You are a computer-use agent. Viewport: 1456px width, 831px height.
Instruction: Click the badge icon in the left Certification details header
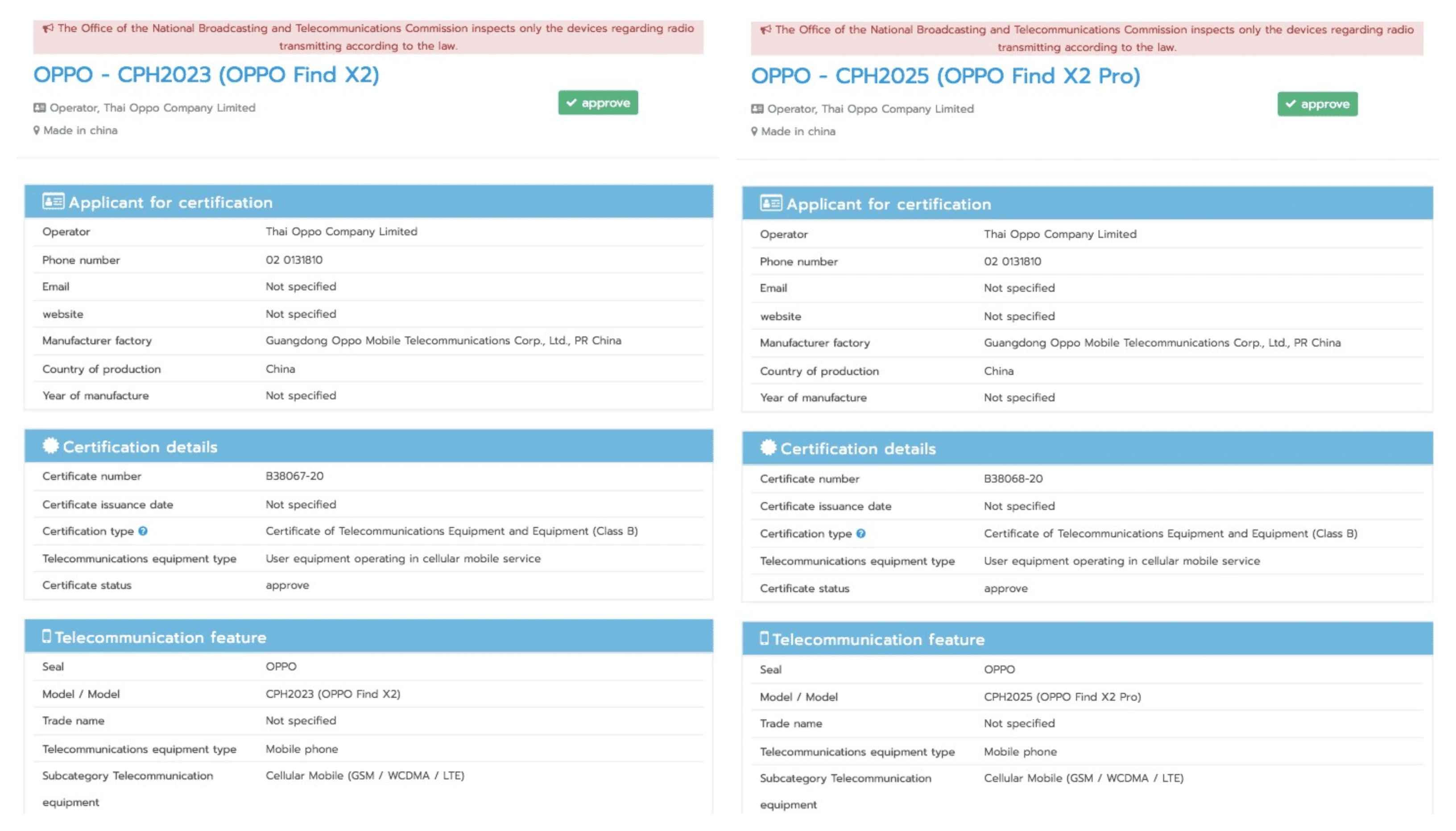click(x=50, y=446)
